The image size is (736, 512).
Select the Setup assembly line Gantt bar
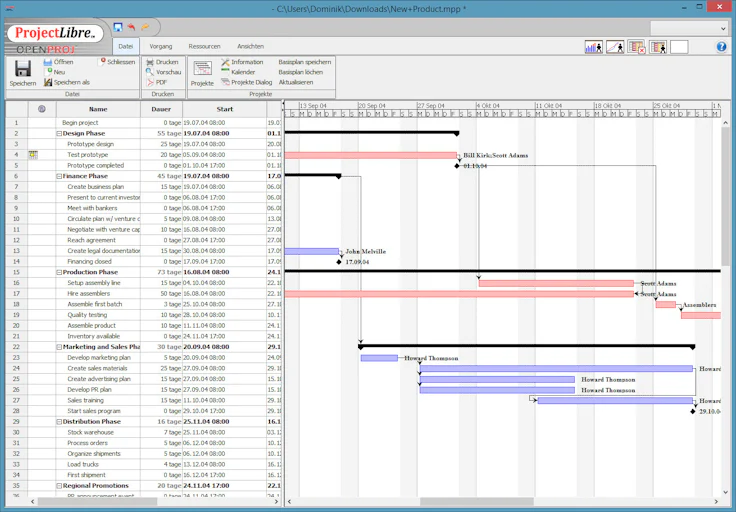[x=556, y=283]
